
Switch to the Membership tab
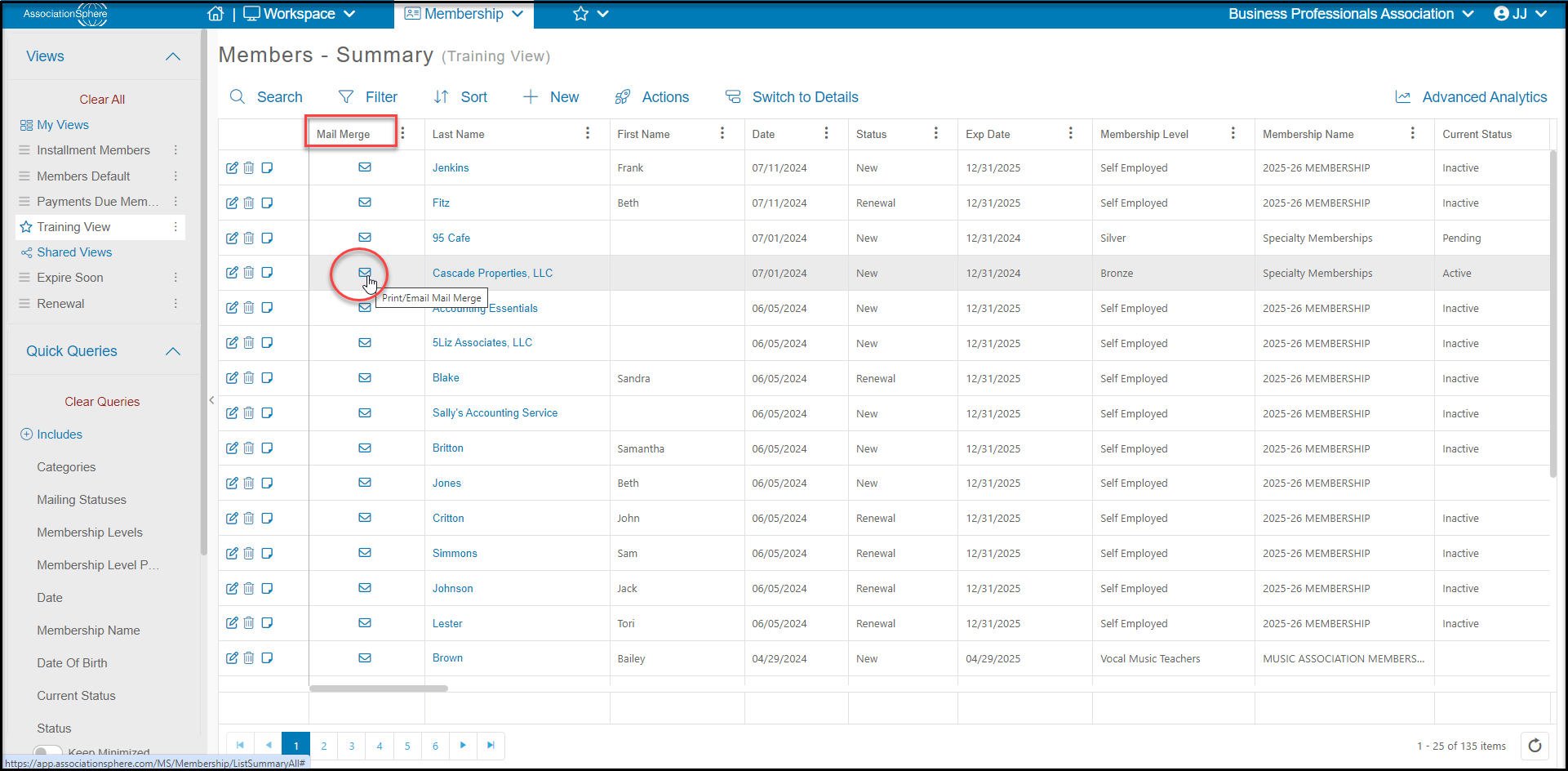[x=464, y=14]
